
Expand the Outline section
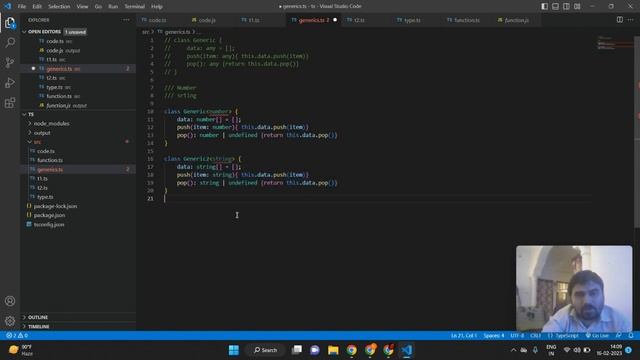pyautogui.click(x=38, y=317)
